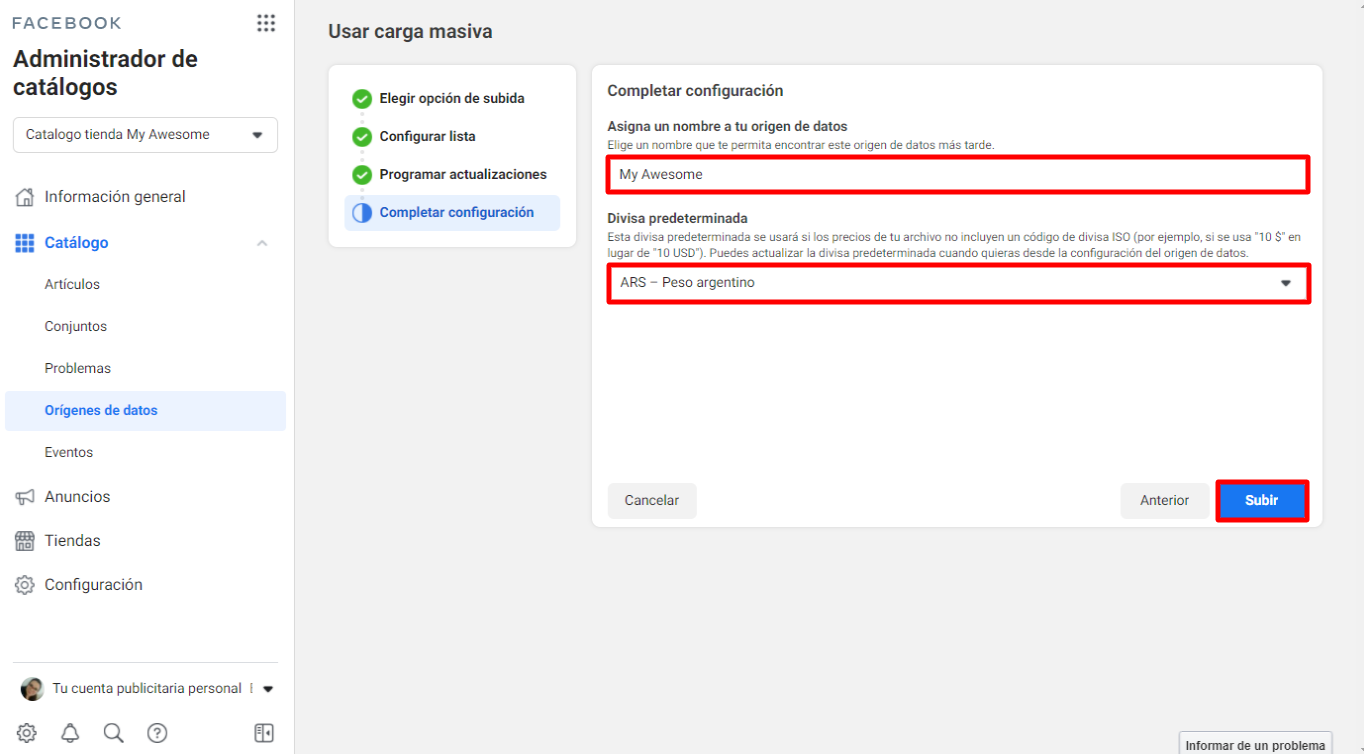The height and width of the screenshot is (754, 1364).
Task: Click the FACEBOOK wordmark
Action: [x=67, y=23]
